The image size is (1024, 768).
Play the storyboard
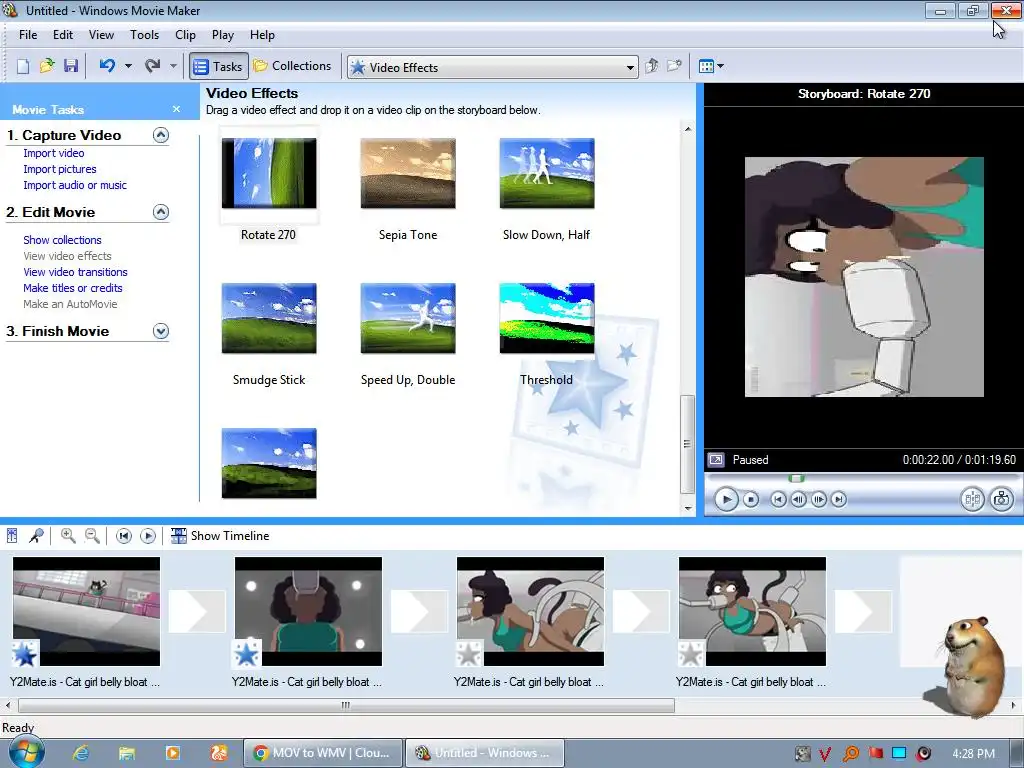(148, 536)
